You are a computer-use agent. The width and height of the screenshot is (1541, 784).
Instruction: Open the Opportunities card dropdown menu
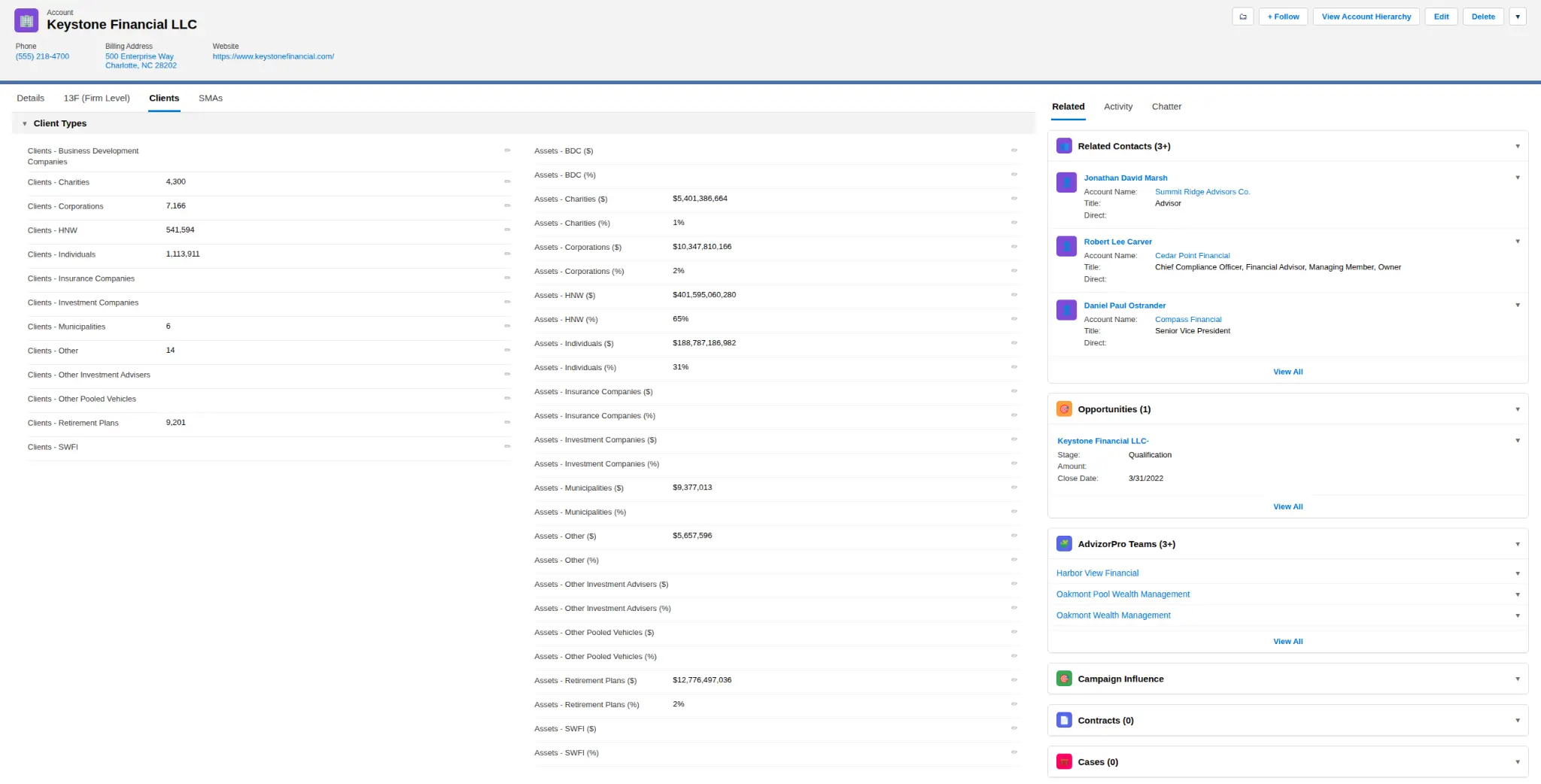pyautogui.click(x=1518, y=409)
